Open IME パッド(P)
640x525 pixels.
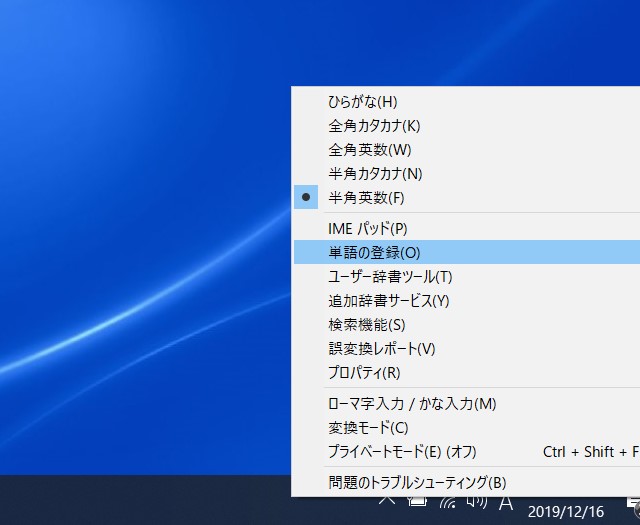[467, 228]
